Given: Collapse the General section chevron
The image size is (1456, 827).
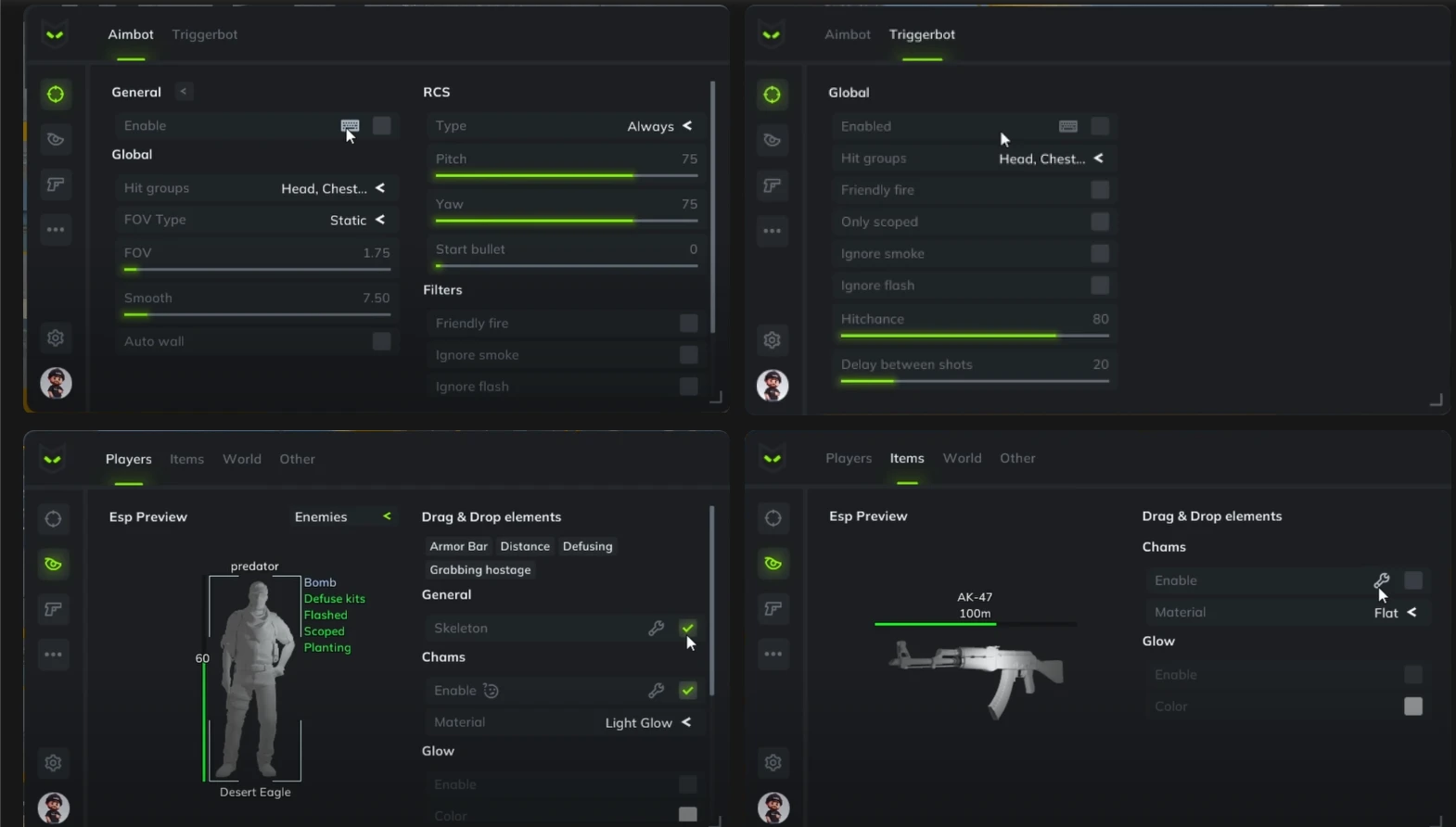Looking at the screenshot, I should (x=184, y=91).
